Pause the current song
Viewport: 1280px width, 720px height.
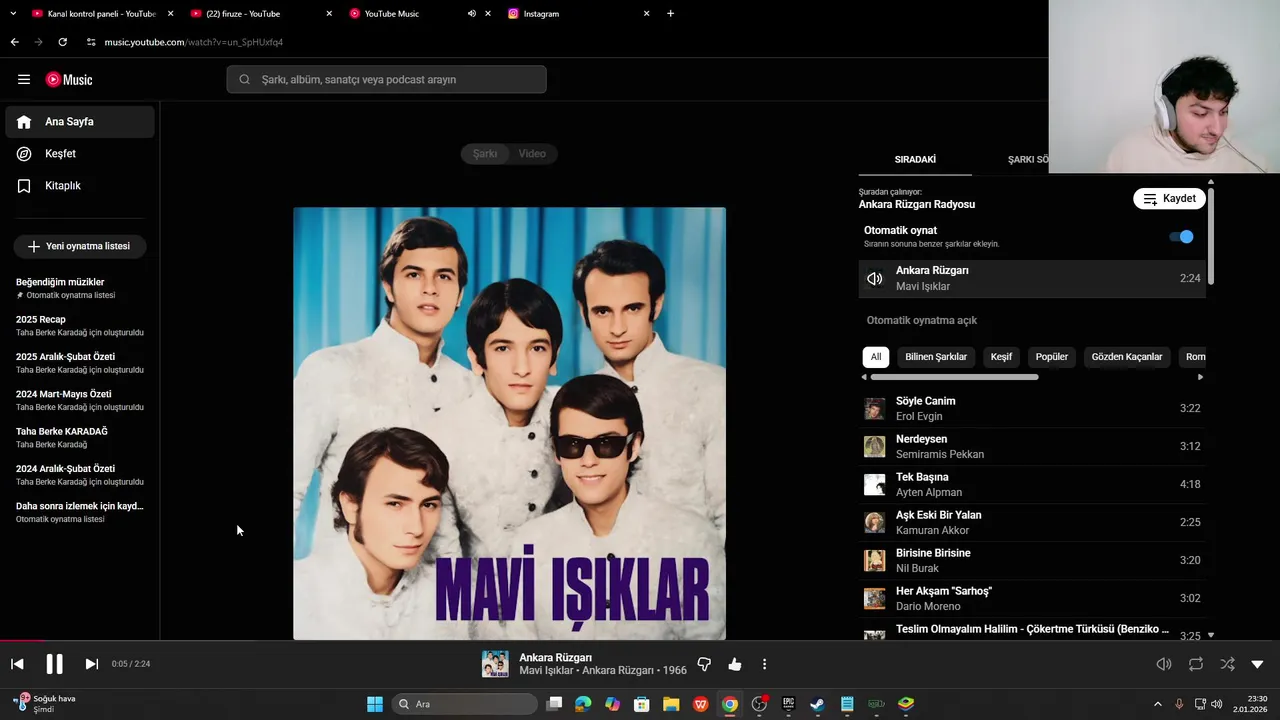tap(54, 664)
